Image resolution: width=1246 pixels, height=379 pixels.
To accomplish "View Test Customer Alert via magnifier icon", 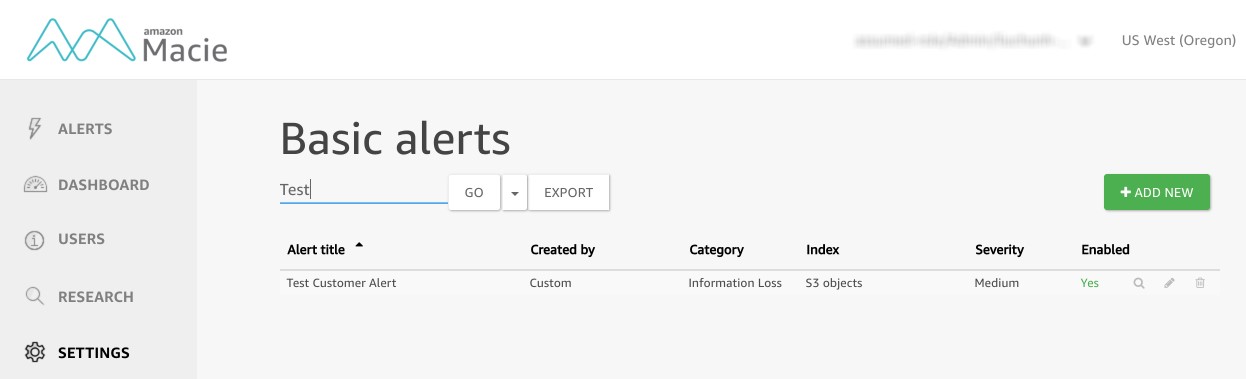I will (1138, 284).
